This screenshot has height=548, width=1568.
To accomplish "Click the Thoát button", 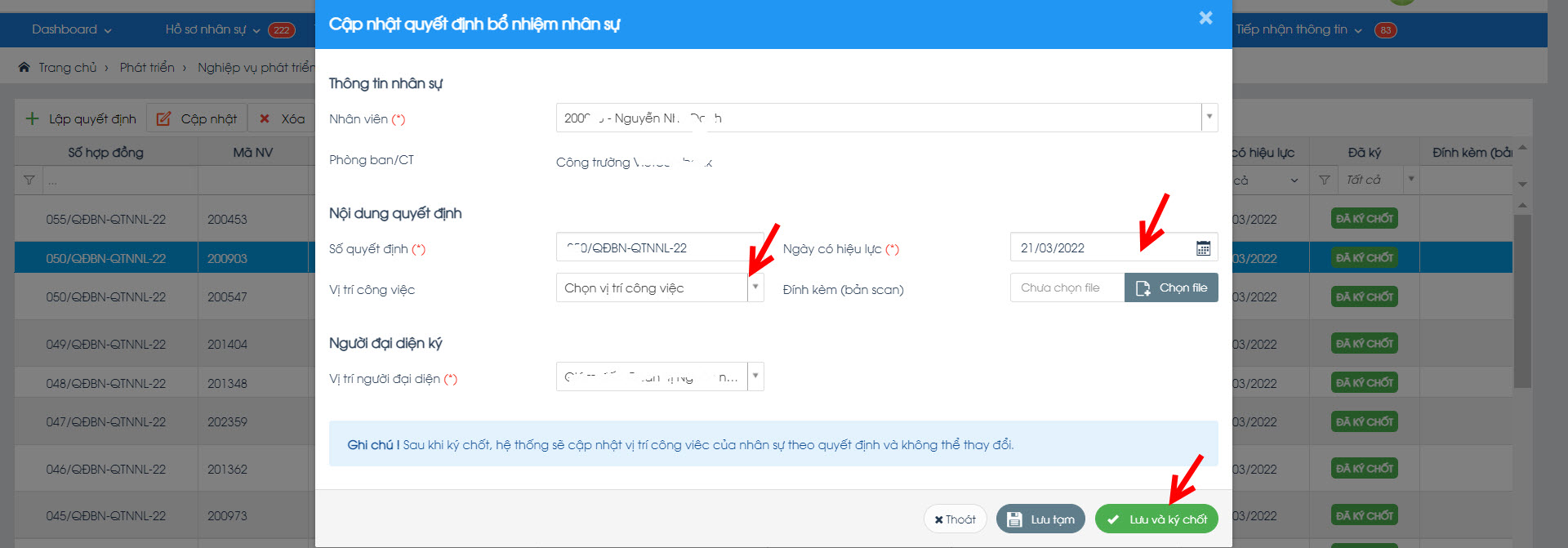I will point(955,519).
